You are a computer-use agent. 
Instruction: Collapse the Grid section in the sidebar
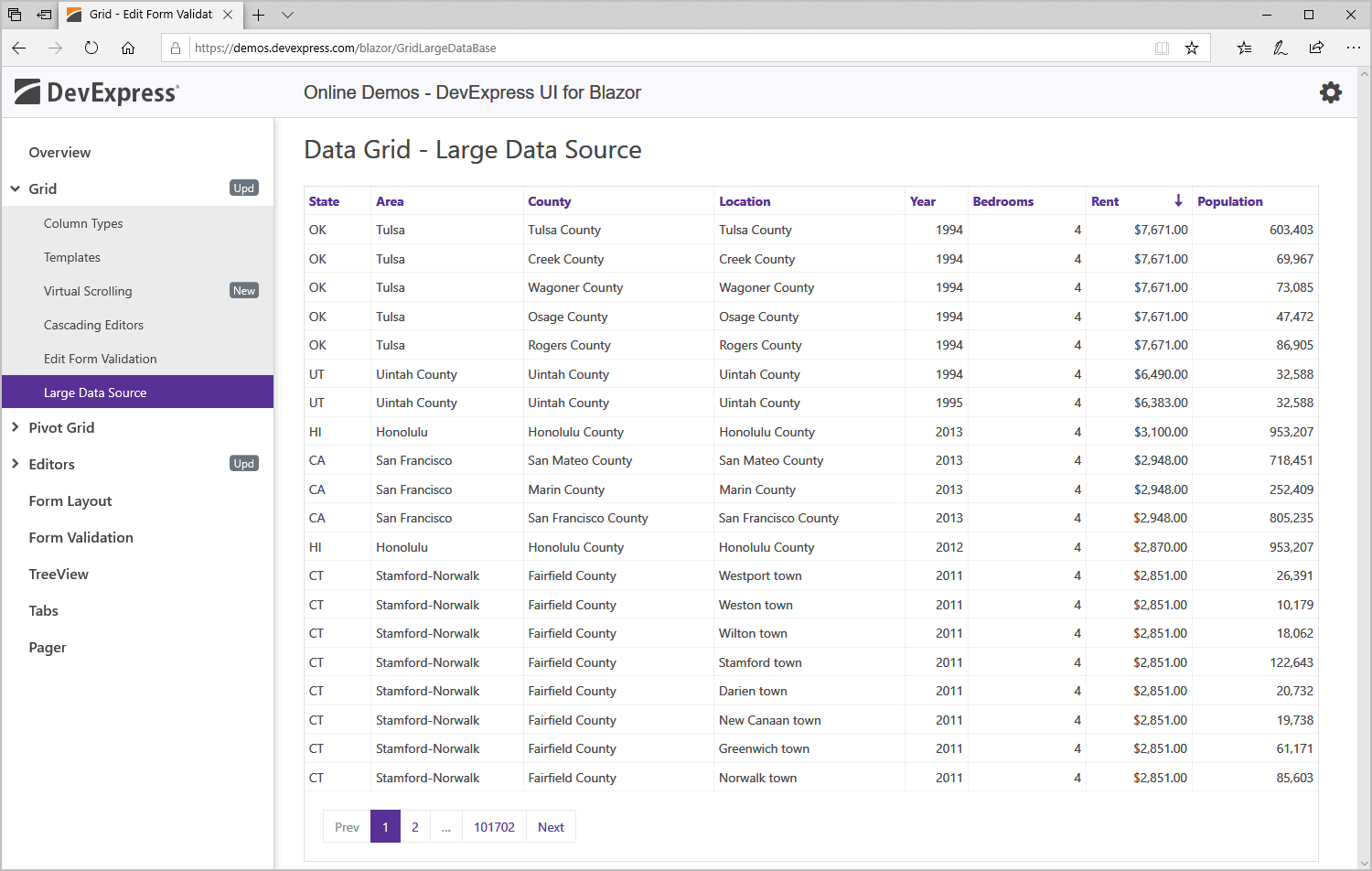15,188
